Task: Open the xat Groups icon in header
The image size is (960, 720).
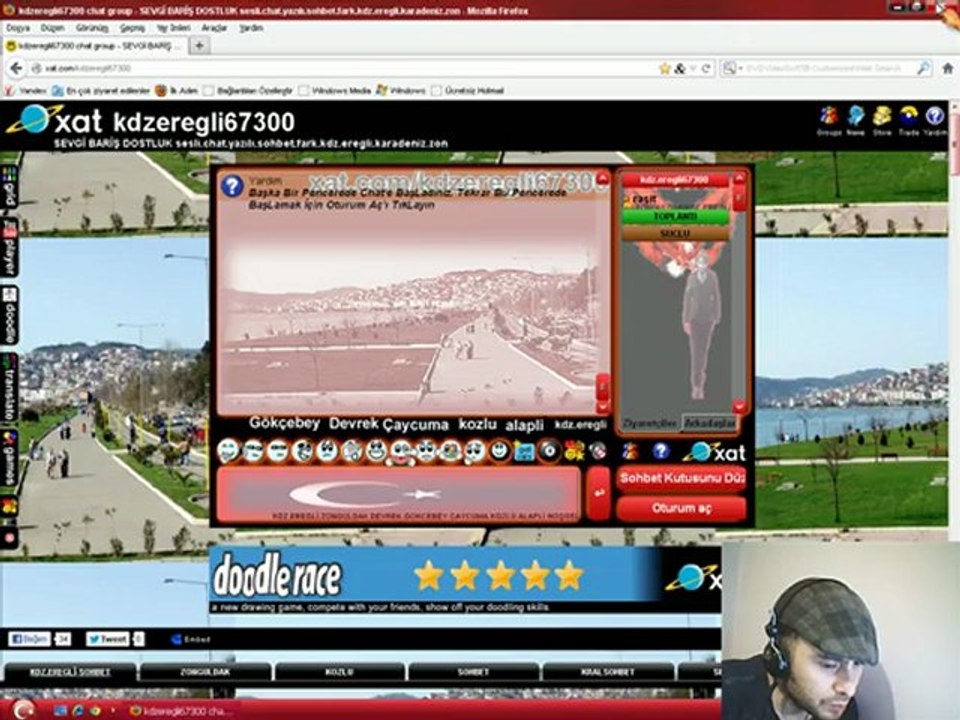Action: pos(829,117)
